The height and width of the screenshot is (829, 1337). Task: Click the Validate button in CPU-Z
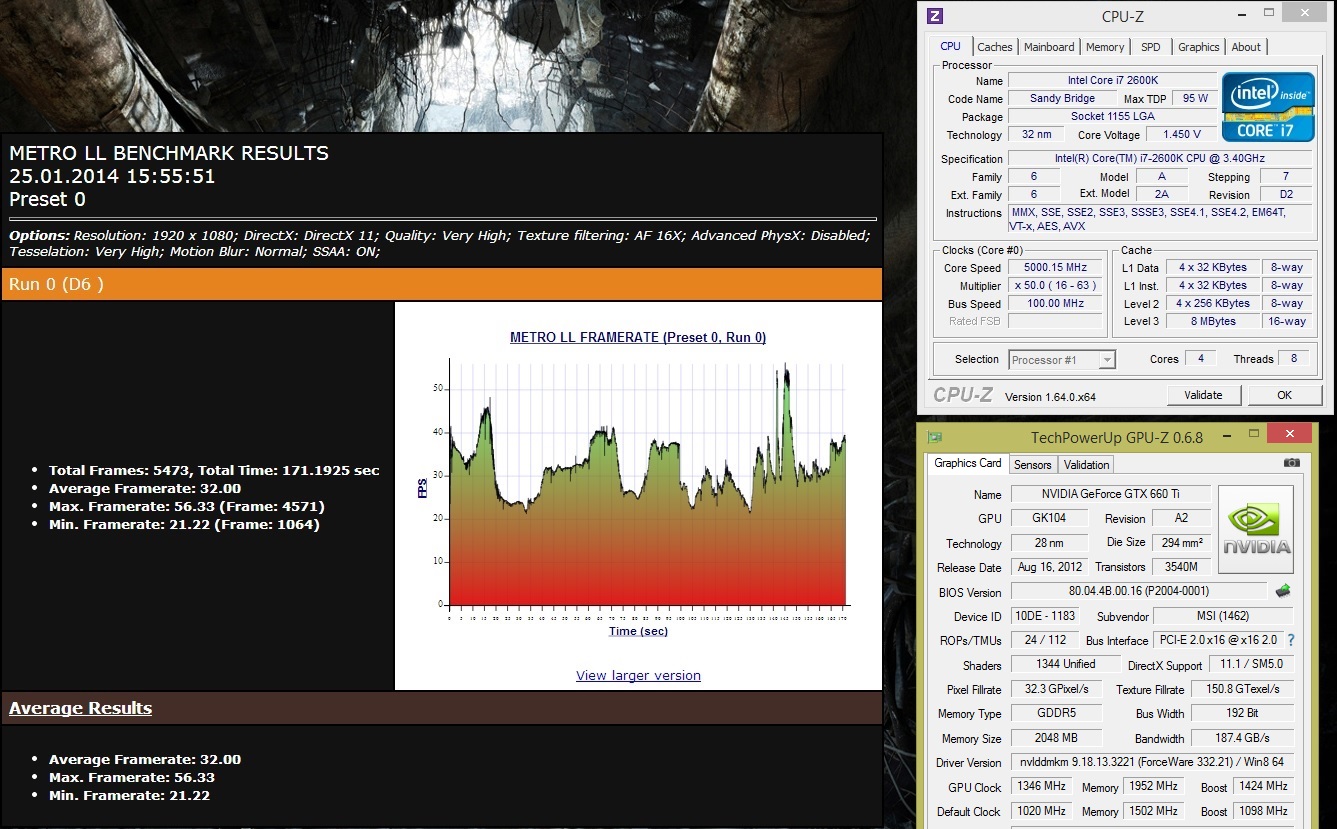pyautogui.click(x=1203, y=395)
